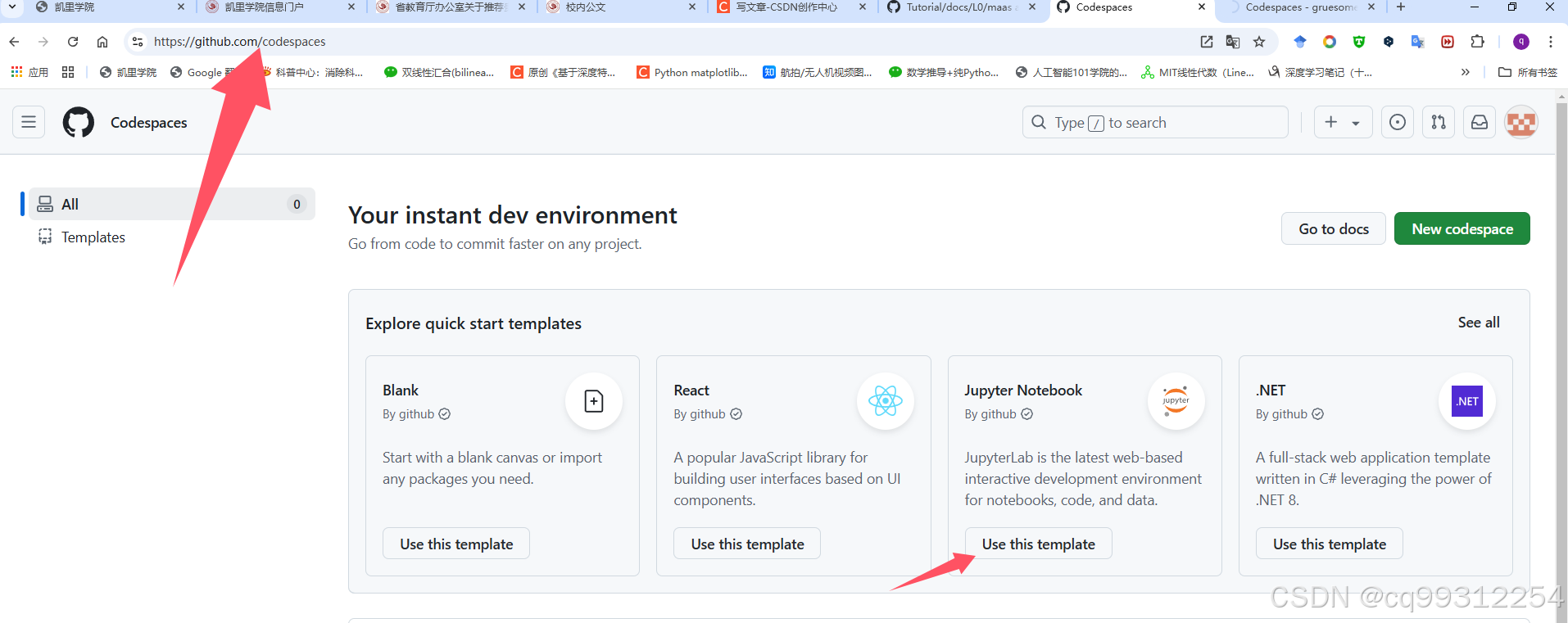
Task: Open the 应用 apps bookmark
Action: [29, 73]
